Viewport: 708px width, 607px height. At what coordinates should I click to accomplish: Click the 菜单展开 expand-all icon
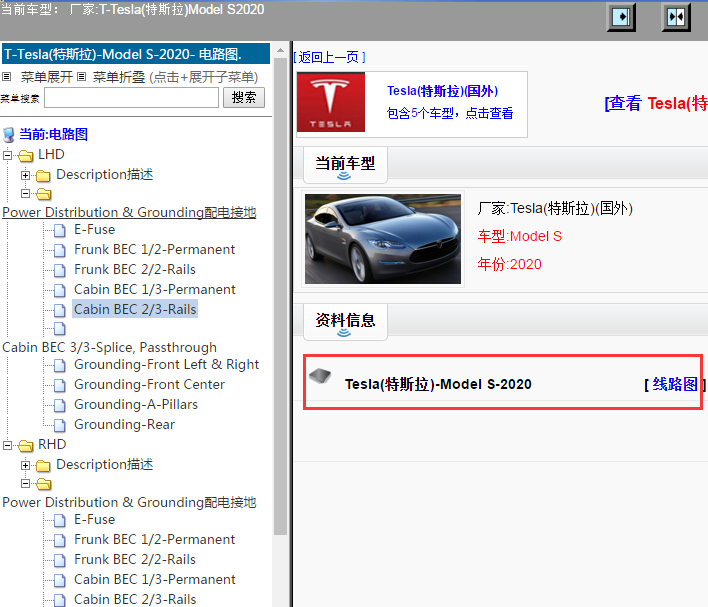tap(6, 77)
